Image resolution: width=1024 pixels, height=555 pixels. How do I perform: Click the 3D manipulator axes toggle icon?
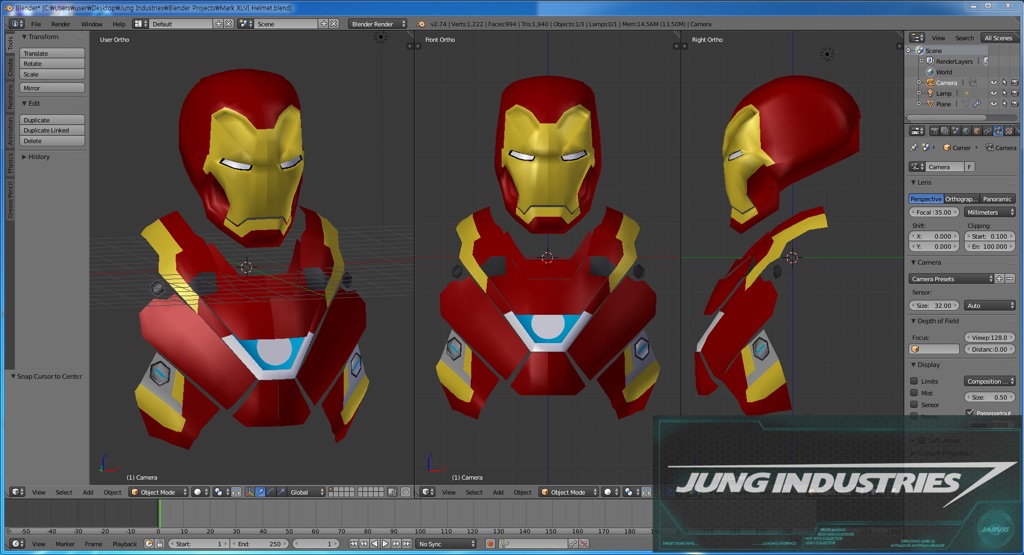(x=249, y=492)
